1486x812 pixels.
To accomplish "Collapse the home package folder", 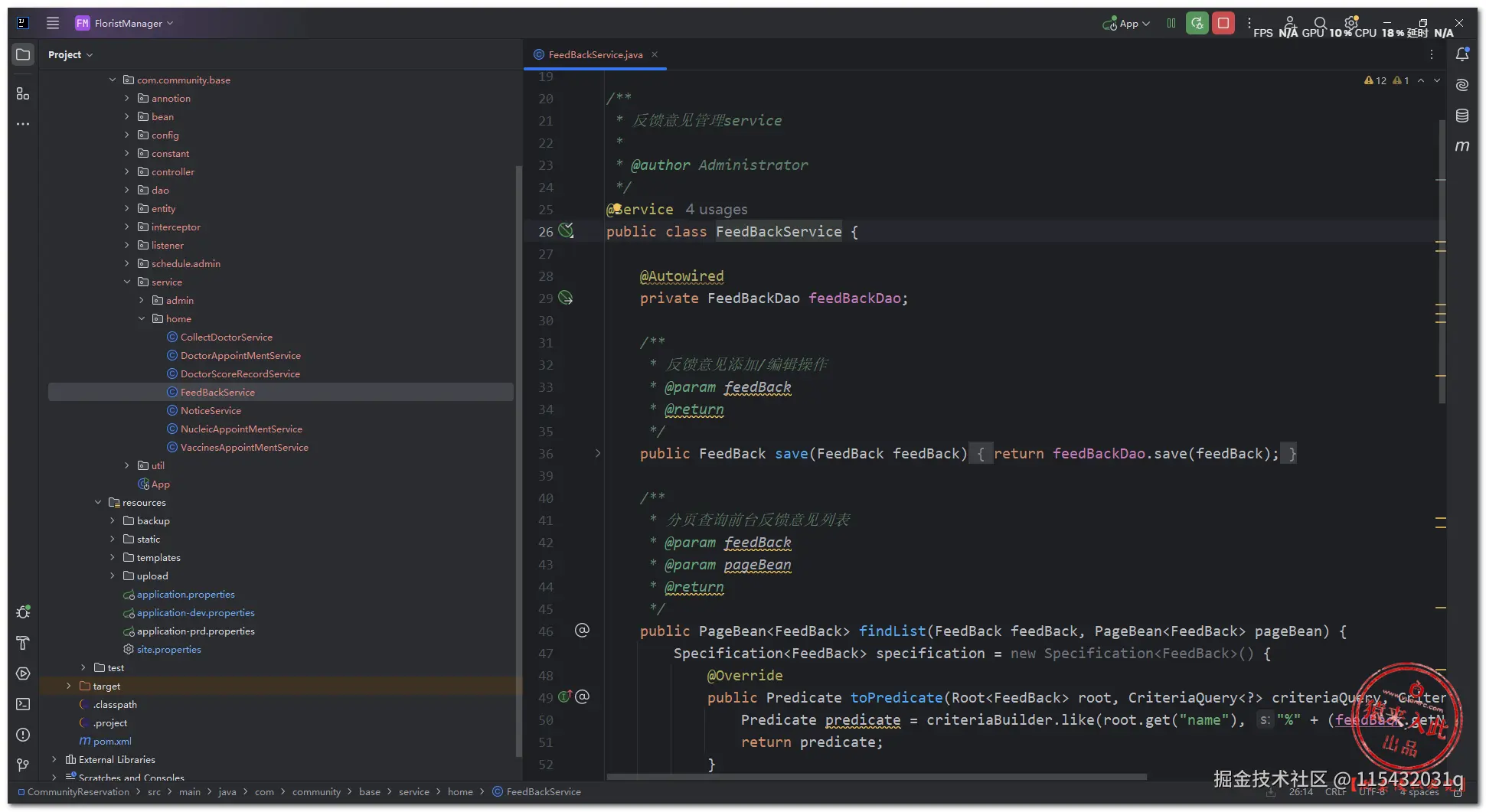I will (142, 319).
